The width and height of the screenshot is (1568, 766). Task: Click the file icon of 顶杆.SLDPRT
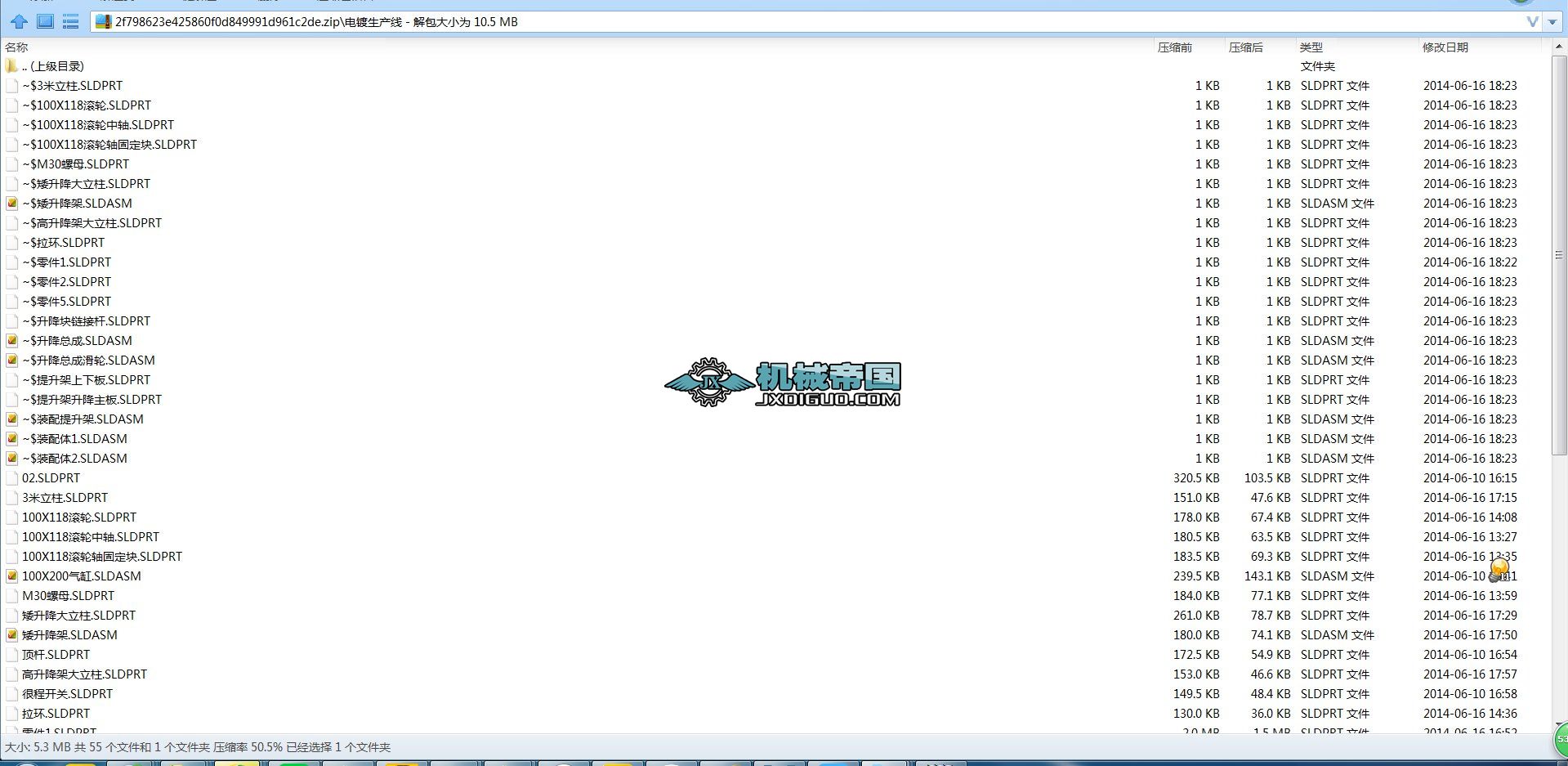(x=11, y=655)
